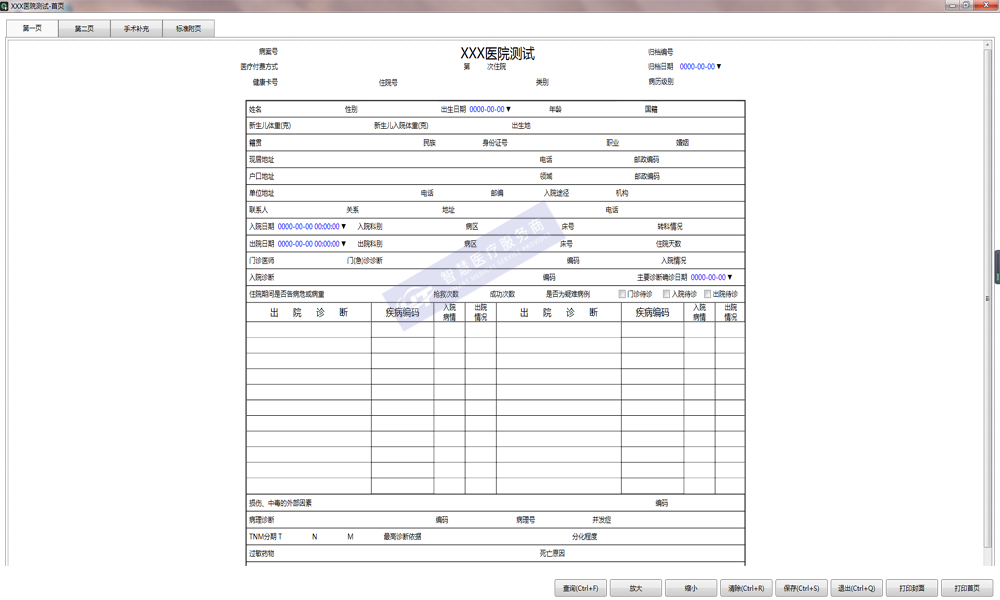This screenshot has height=600, width=1000.
Task: Open the 手术补充 tab
Action: coord(136,29)
